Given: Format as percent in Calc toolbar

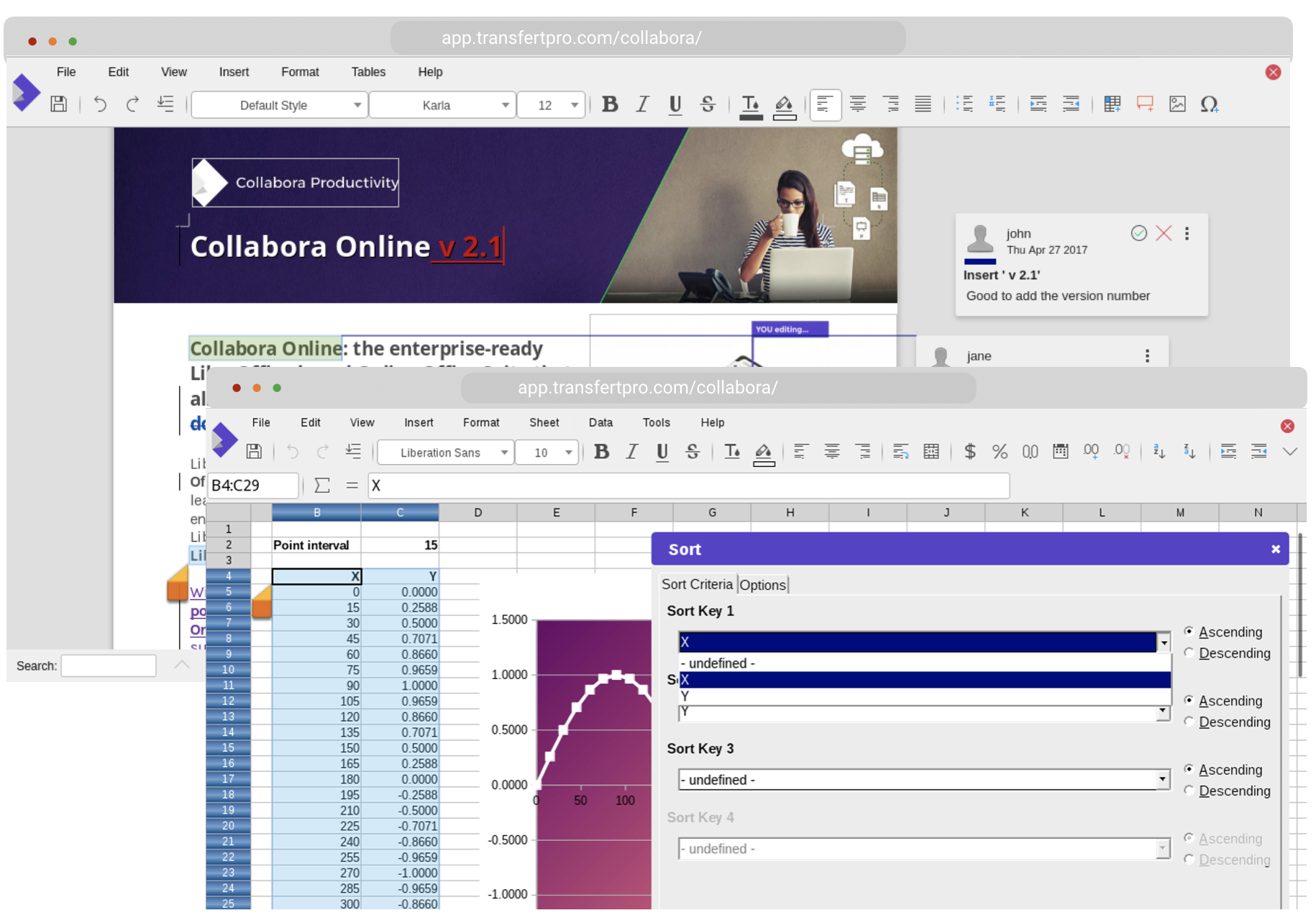Looking at the screenshot, I should pyautogui.click(x=1000, y=452).
